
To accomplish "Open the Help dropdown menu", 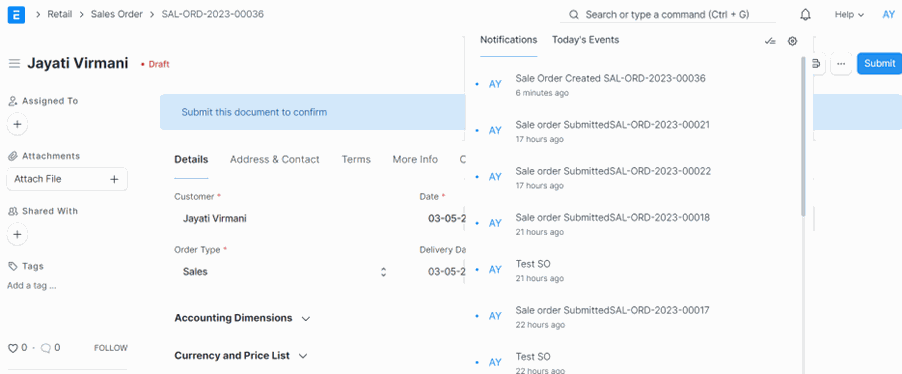I will pyautogui.click(x=849, y=14).
